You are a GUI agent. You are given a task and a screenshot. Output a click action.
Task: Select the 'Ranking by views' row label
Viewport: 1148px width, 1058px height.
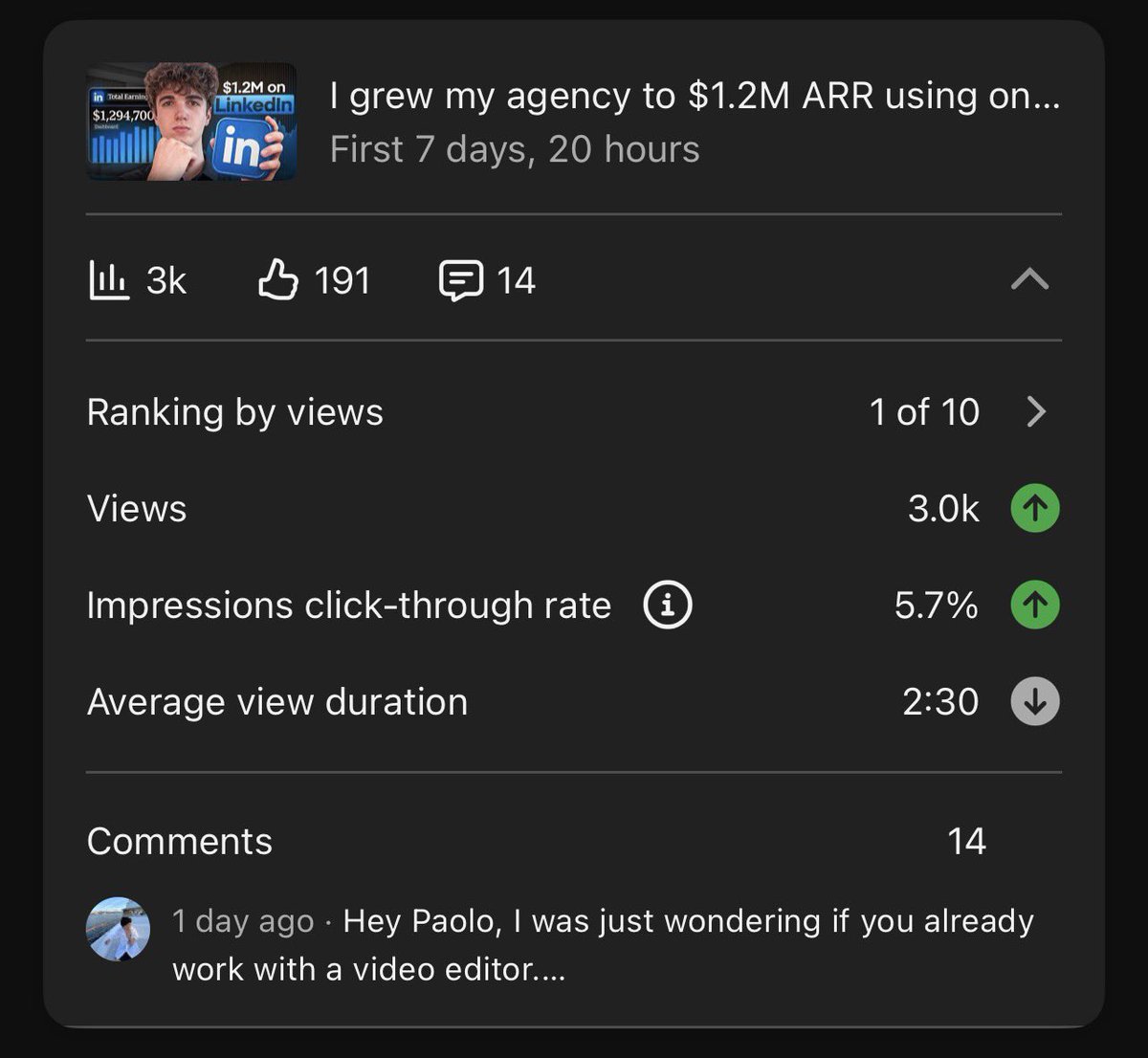235,412
